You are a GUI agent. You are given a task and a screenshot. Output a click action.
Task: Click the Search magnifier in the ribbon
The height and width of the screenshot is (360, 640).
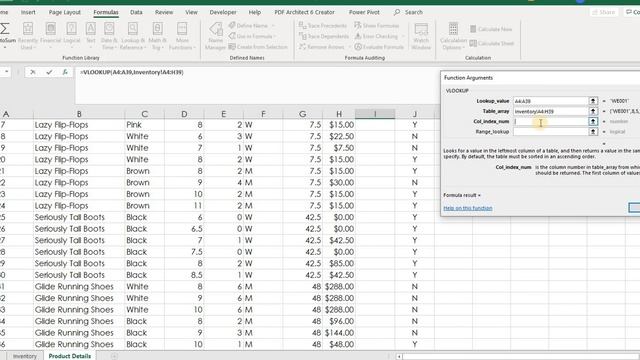[397, 12]
